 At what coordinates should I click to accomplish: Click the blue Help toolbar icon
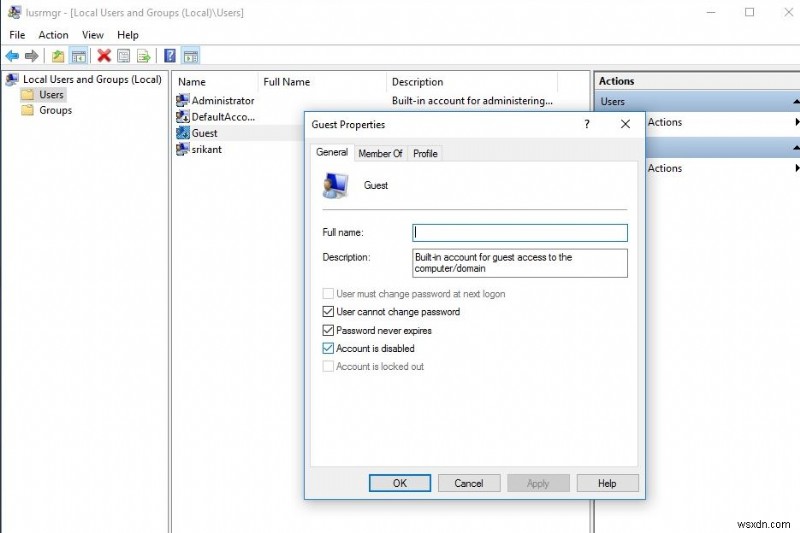(170, 56)
